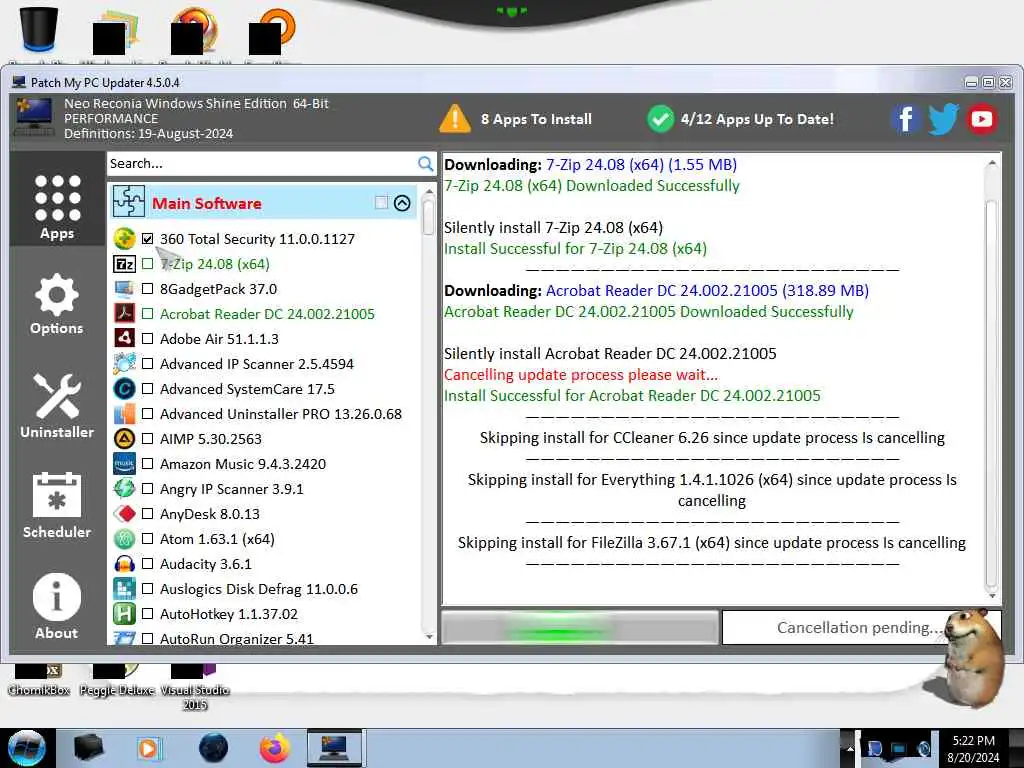Click the Advanced SystemCare icon

tap(124, 389)
